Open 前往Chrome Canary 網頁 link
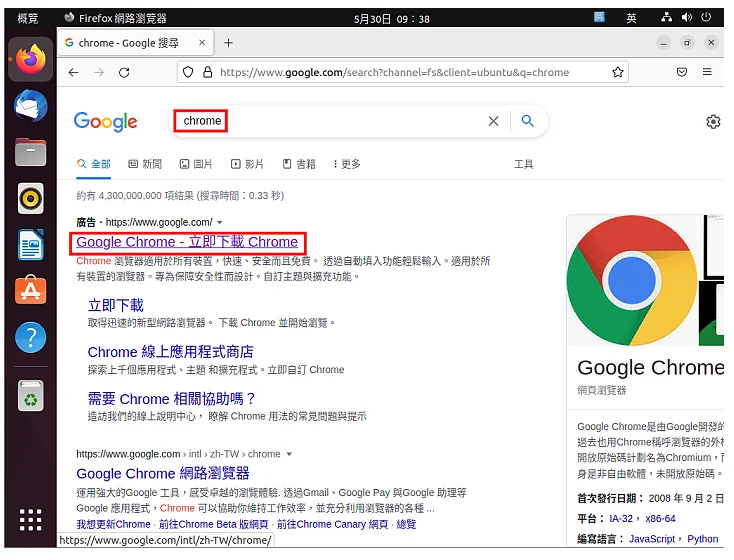Image resolution: width=734 pixels, height=560 pixels. [332, 524]
